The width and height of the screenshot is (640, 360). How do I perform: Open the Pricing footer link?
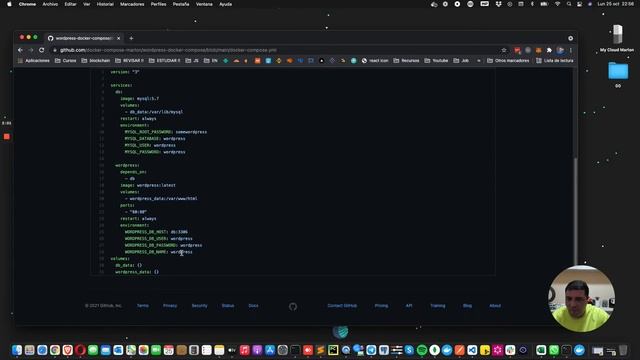click(x=381, y=306)
